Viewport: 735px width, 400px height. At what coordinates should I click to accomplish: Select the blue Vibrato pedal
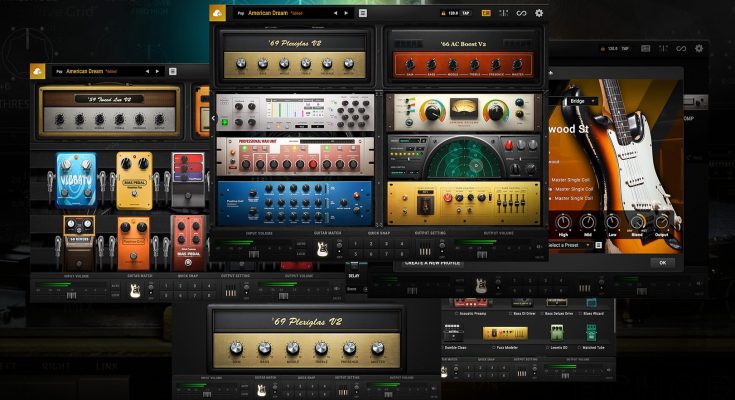76,178
